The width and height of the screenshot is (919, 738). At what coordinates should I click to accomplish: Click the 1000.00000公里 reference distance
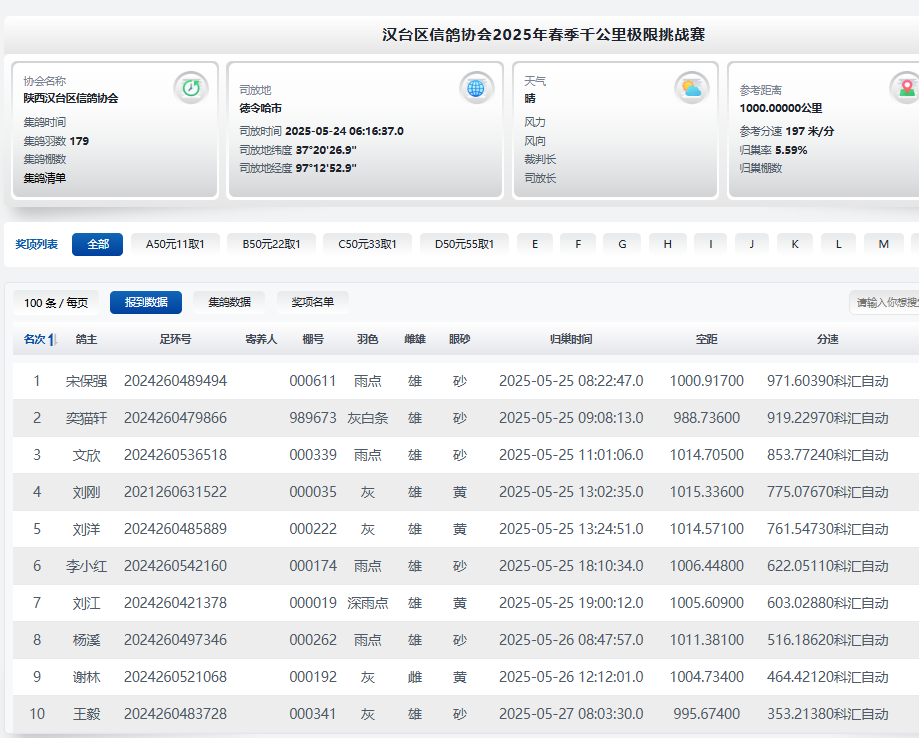coord(781,108)
